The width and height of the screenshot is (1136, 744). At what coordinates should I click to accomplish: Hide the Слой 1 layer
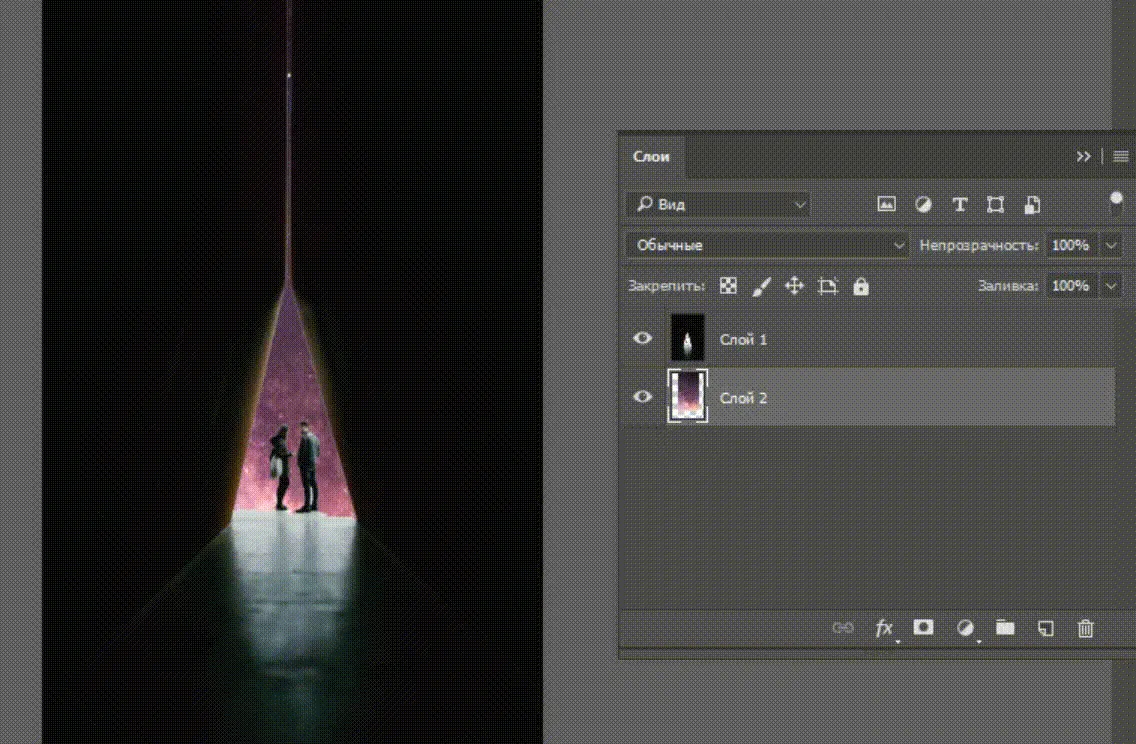click(643, 338)
